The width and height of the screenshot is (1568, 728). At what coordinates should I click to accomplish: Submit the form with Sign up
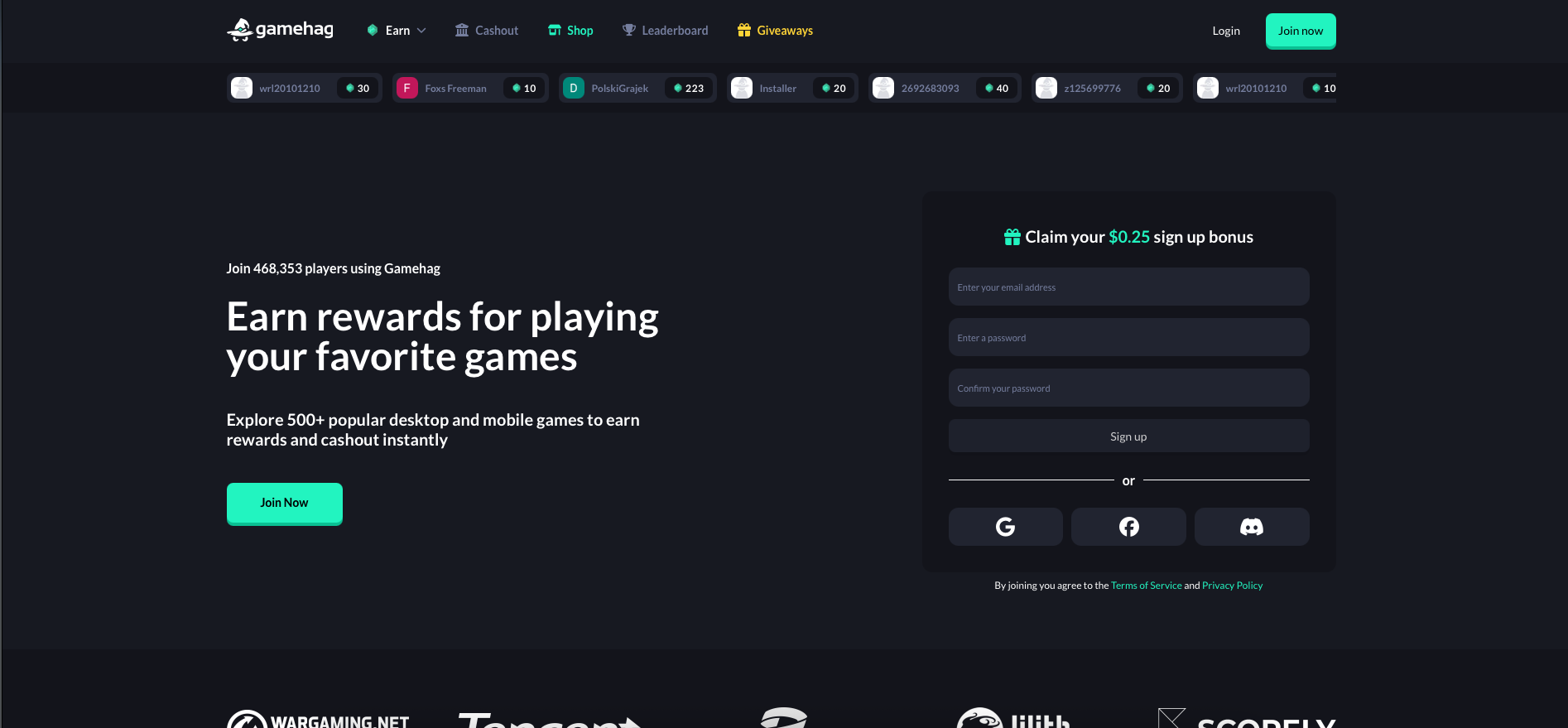click(1128, 436)
